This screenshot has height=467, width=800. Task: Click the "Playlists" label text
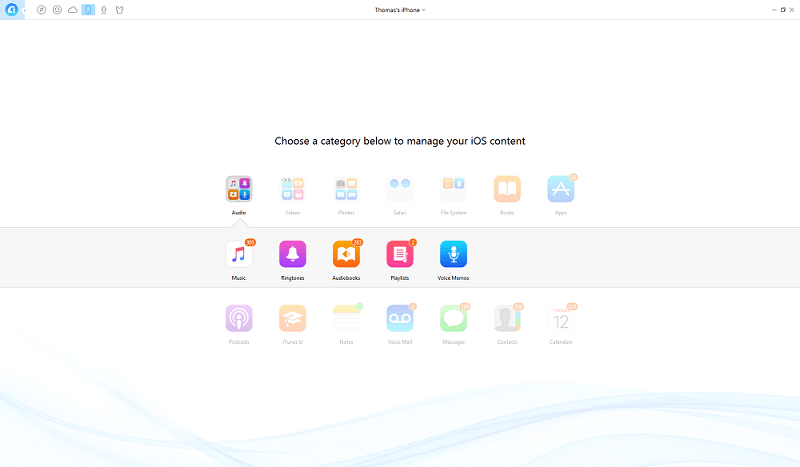coord(400,278)
